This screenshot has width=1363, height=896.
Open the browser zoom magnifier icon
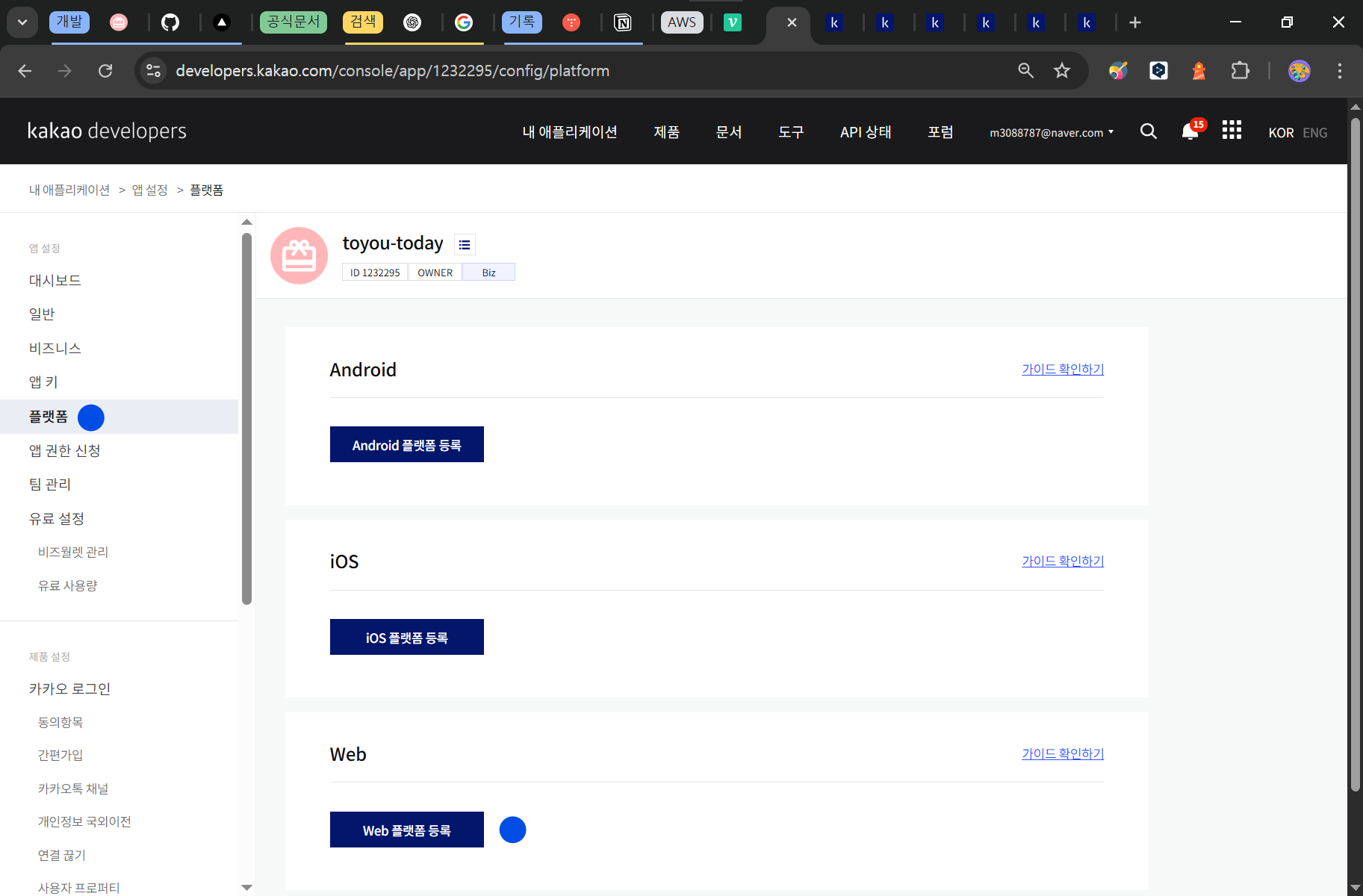(x=1026, y=71)
